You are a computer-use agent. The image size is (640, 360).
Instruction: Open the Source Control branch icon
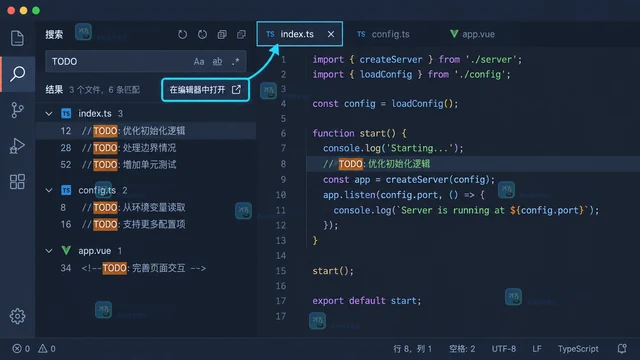[x=17, y=110]
